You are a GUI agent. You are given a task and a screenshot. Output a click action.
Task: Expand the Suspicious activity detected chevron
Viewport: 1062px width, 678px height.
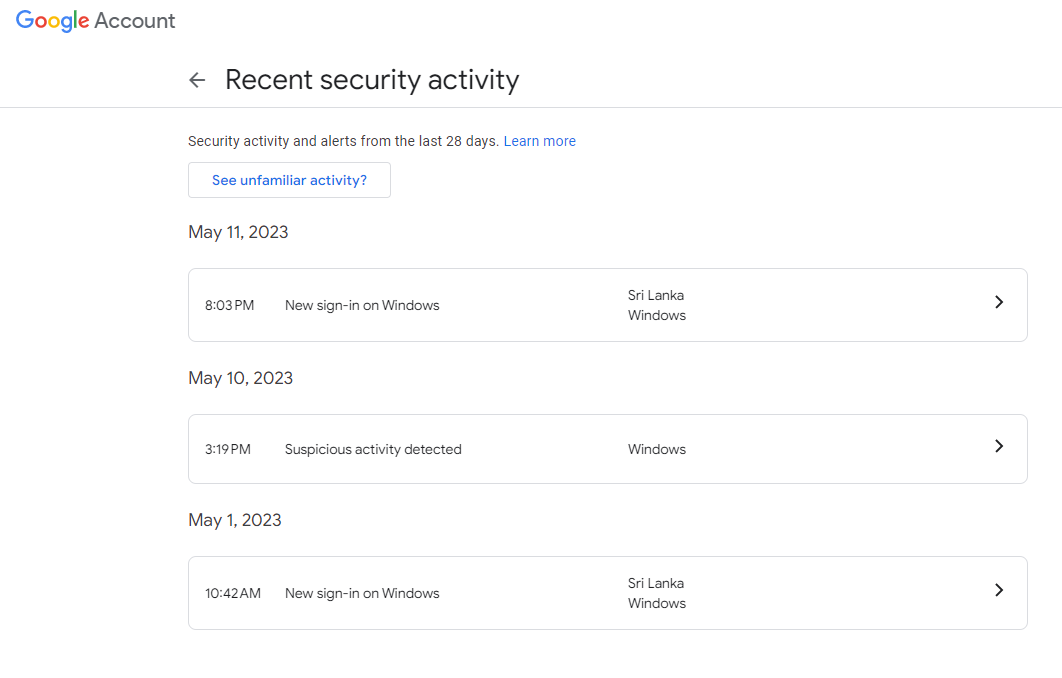[x=999, y=446]
